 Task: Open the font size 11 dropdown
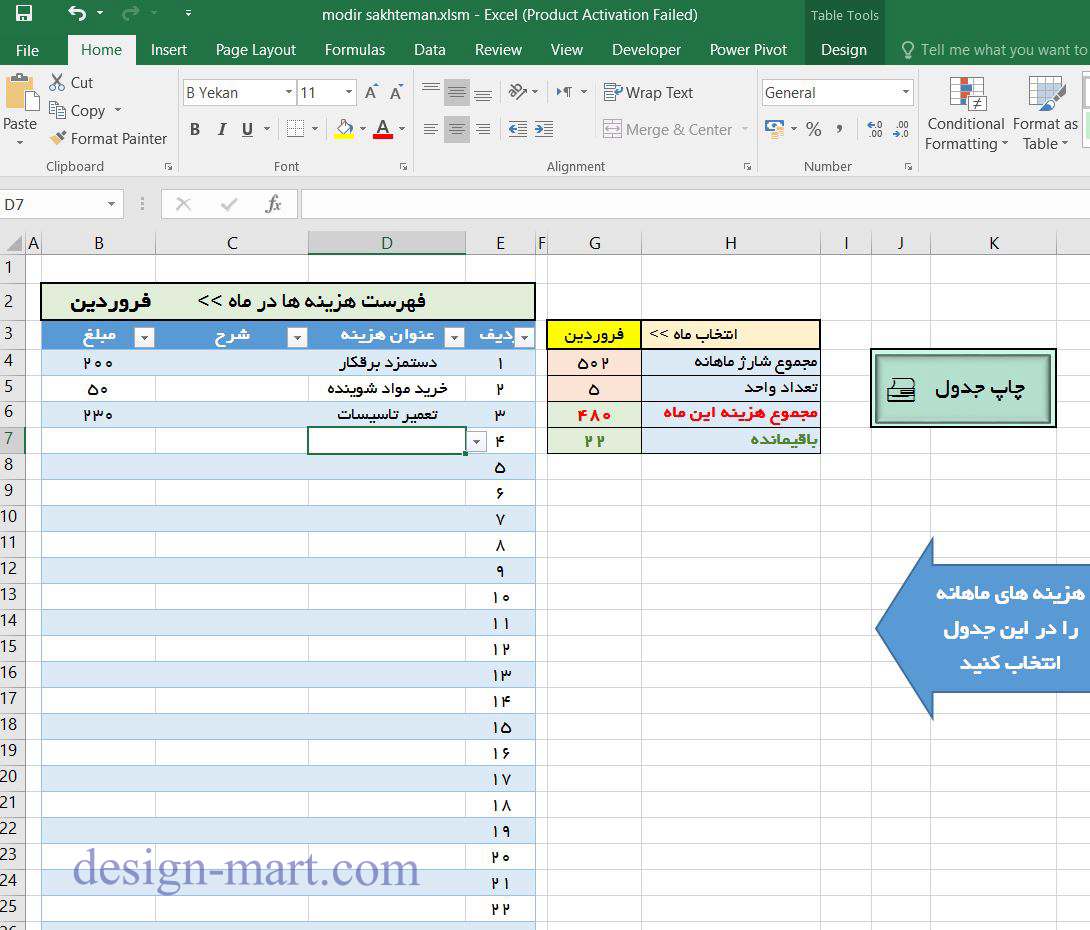[x=349, y=92]
